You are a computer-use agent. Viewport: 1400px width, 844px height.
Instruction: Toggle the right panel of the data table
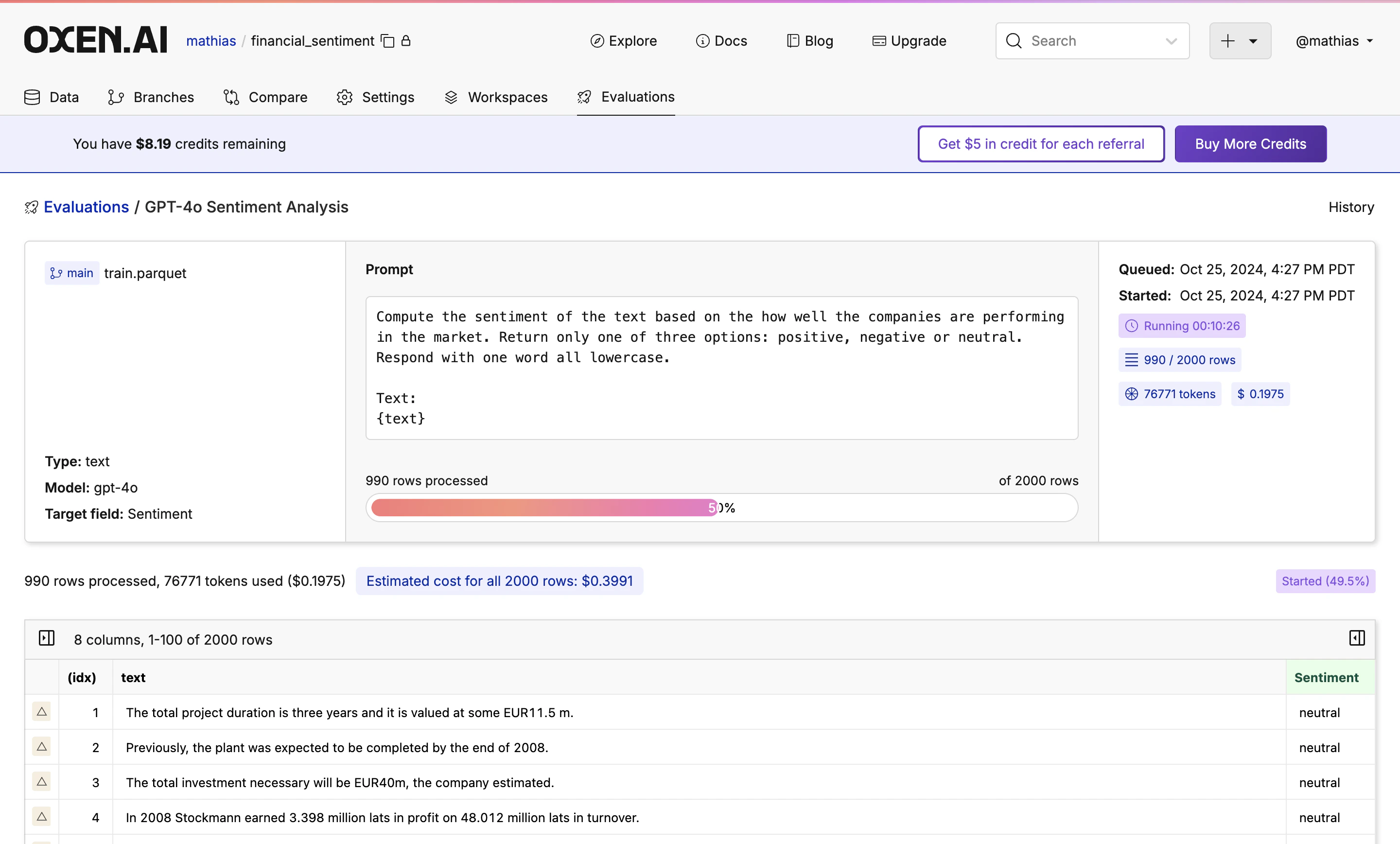[1357, 638]
